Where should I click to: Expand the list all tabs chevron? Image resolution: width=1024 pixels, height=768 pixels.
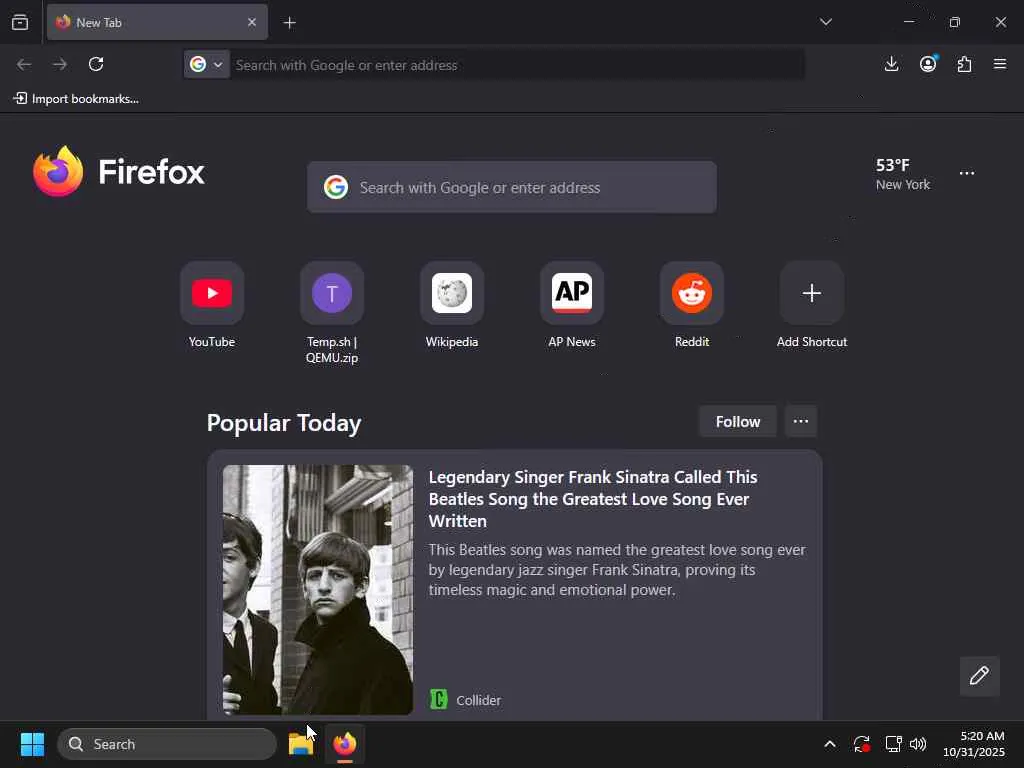click(x=825, y=22)
